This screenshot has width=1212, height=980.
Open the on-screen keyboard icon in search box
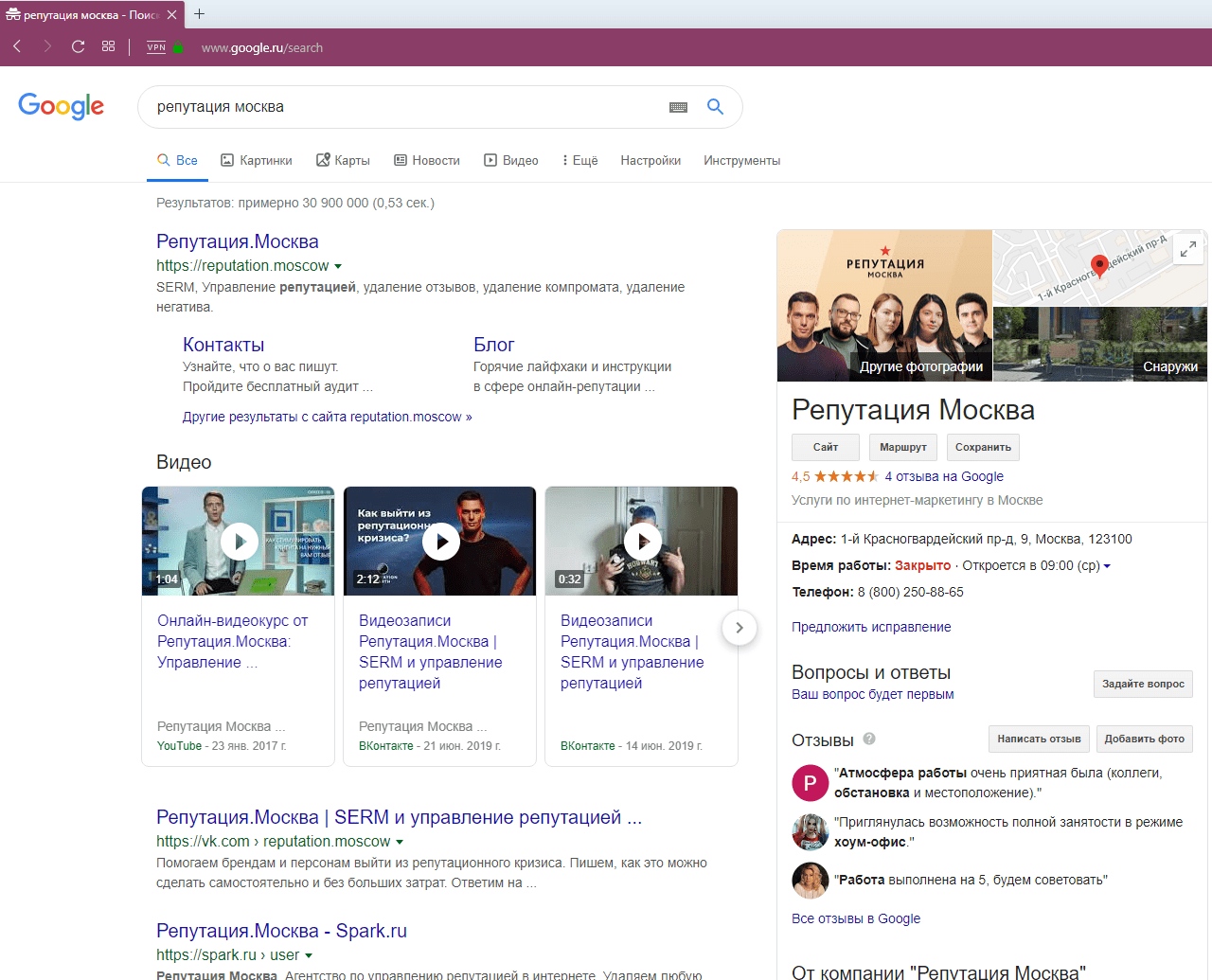click(x=678, y=107)
